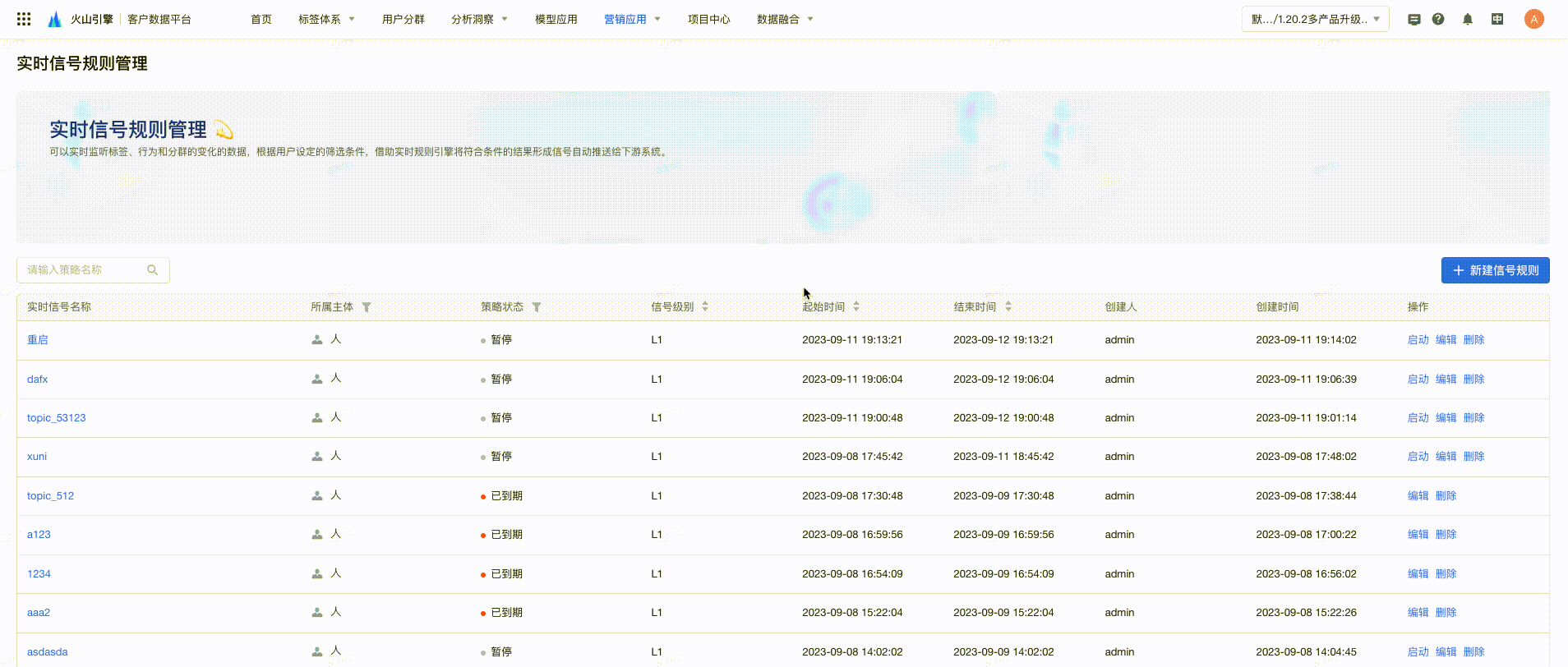Open the help question mark icon
This screenshot has height=667, width=1568.
(x=1438, y=19)
